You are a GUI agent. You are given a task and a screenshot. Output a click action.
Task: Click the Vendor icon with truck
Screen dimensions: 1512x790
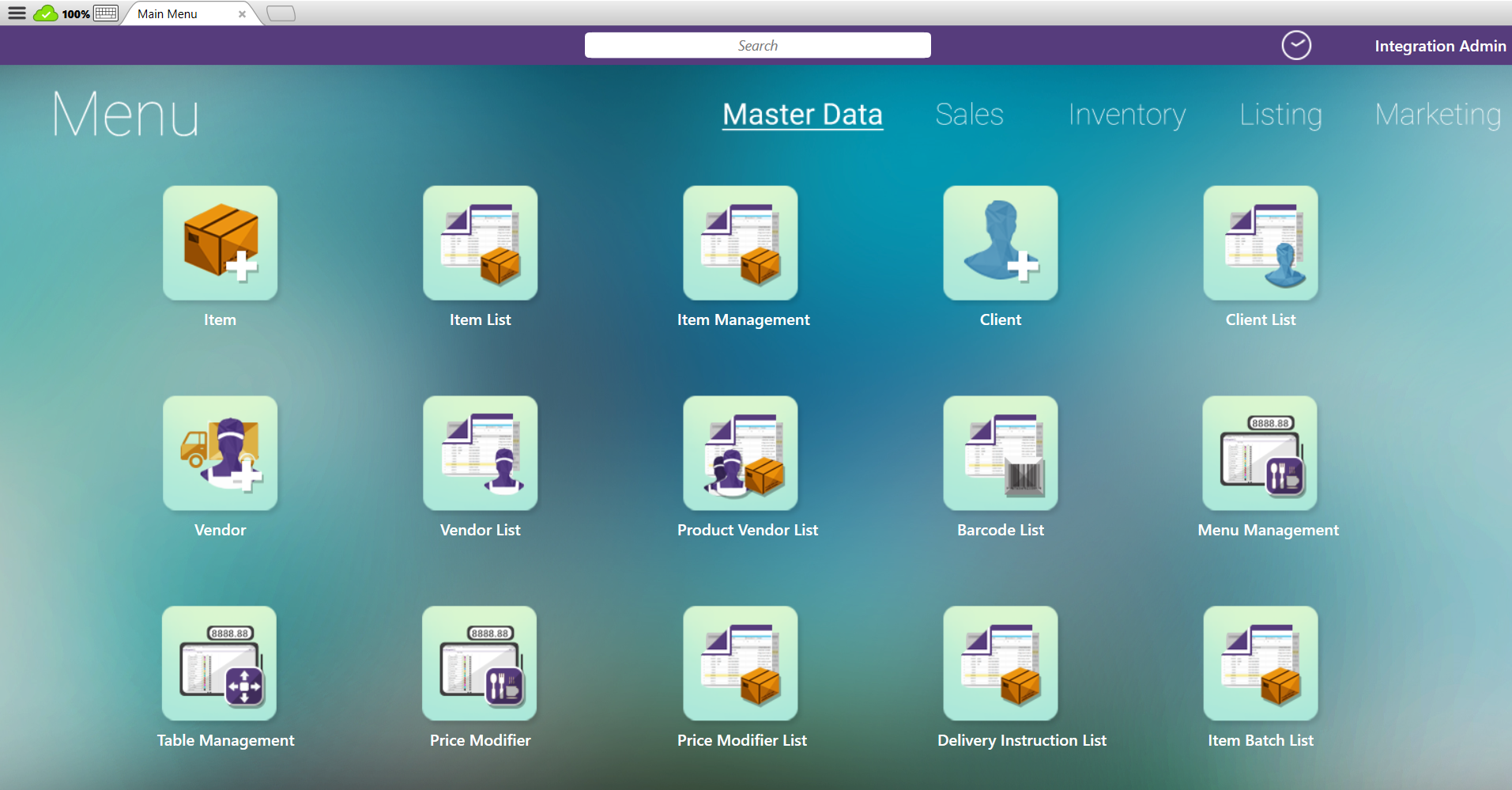point(220,453)
